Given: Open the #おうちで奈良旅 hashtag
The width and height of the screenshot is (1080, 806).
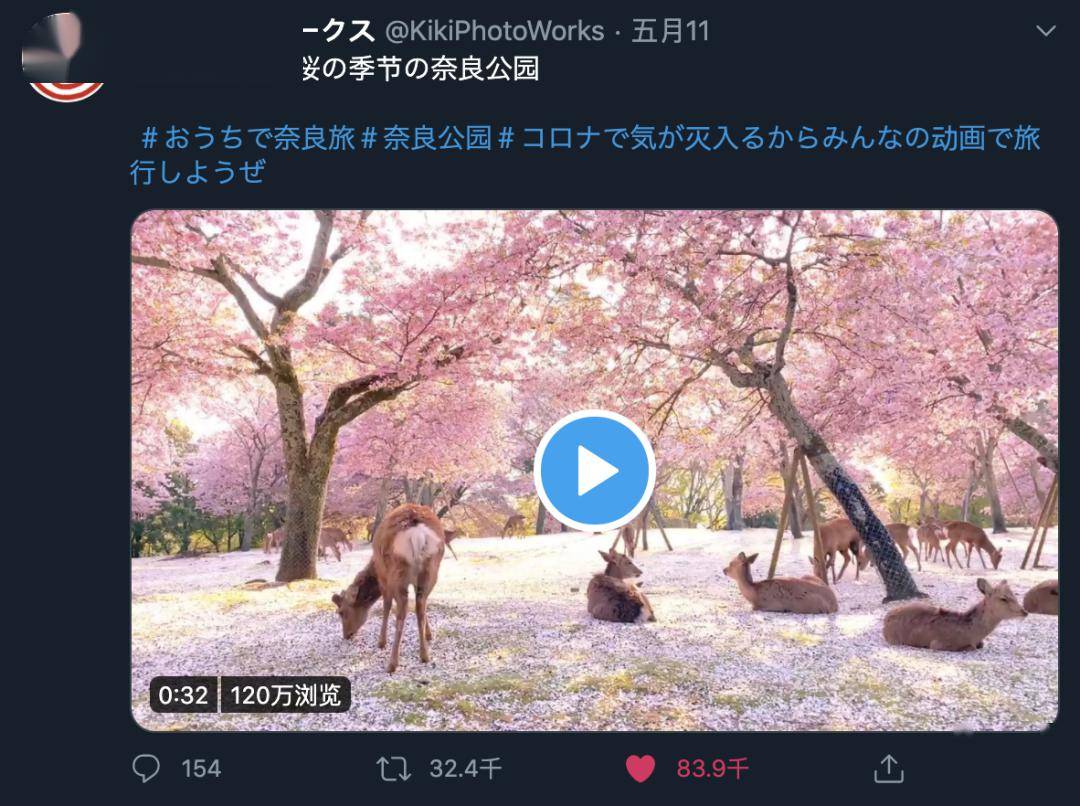Looking at the screenshot, I should (x=249, y=138).
